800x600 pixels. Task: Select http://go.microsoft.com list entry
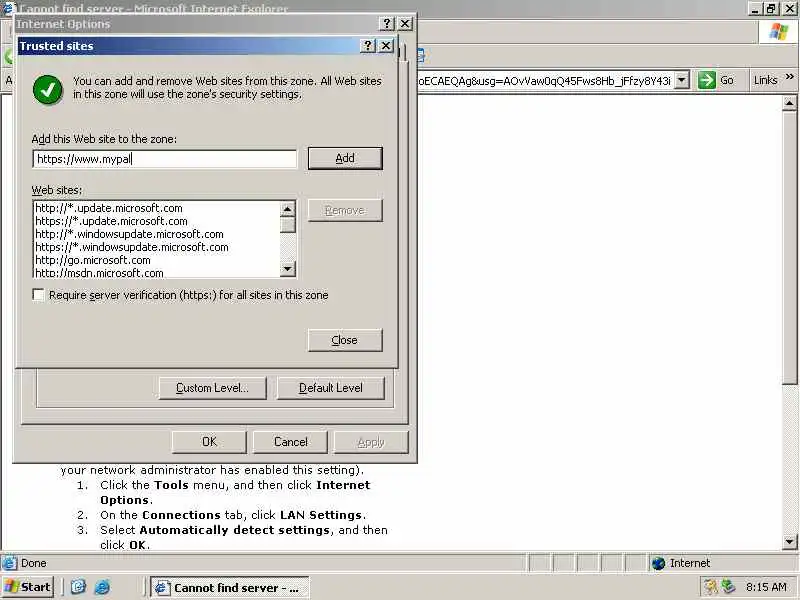pyautogui.click(x=93, y=260)
